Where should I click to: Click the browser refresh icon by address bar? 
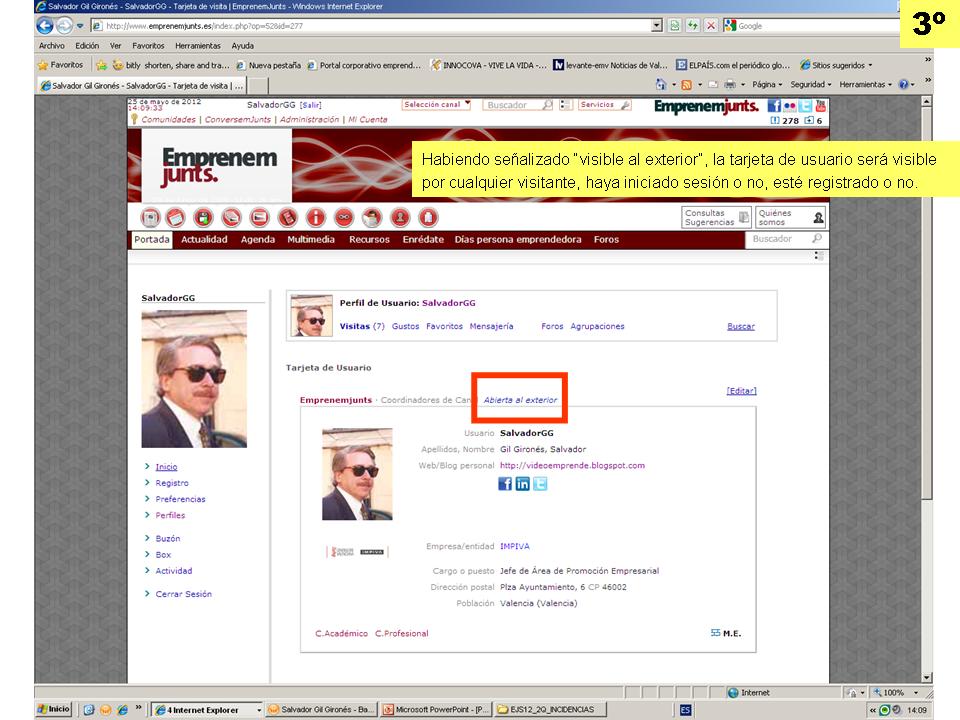click(x=693, y=25)
